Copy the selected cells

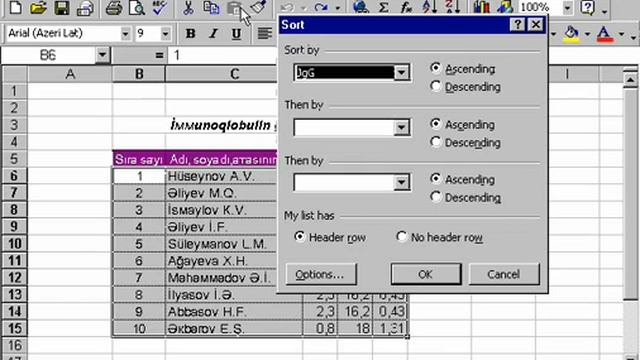click(x=211, y=7)
